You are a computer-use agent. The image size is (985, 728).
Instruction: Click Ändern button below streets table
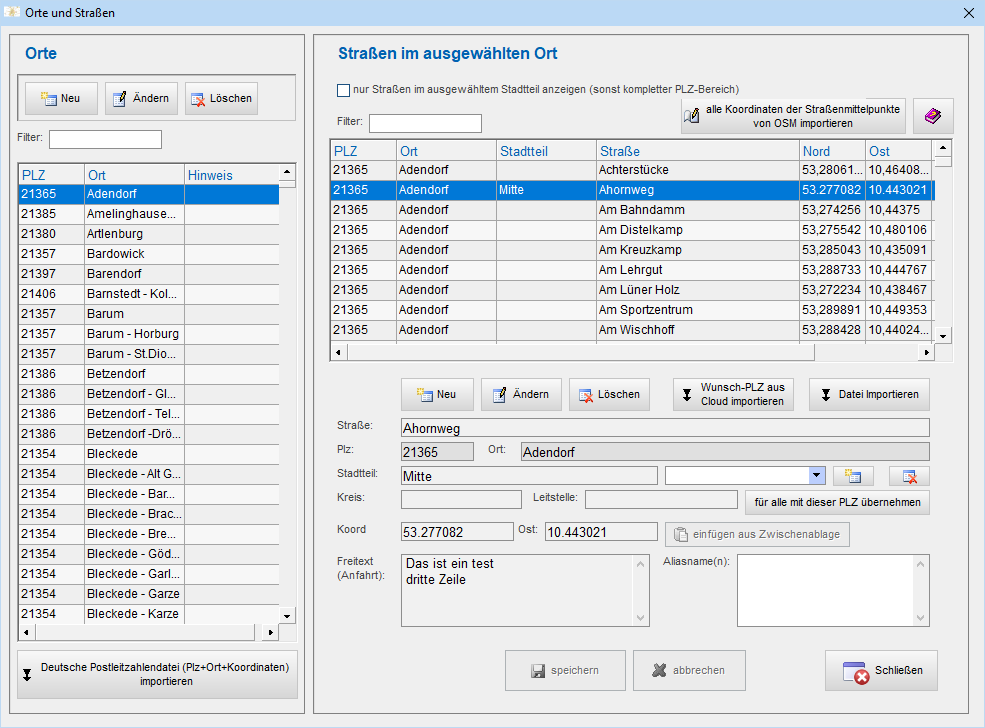520,394
